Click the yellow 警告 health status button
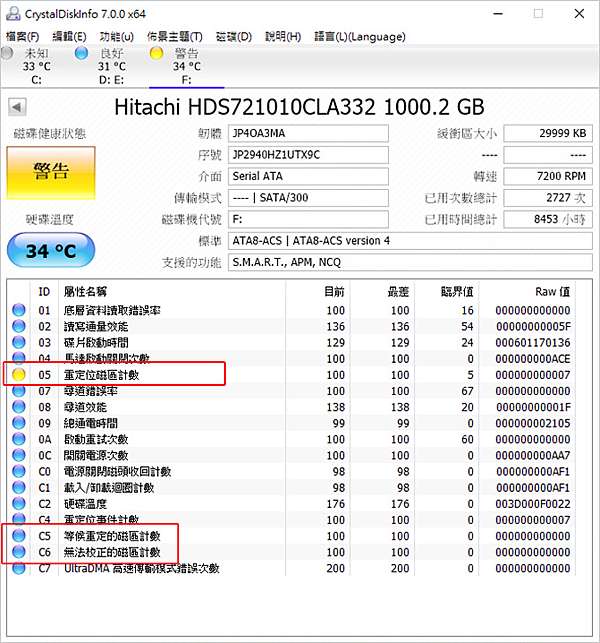600x643 pixels. click(51, 173)
